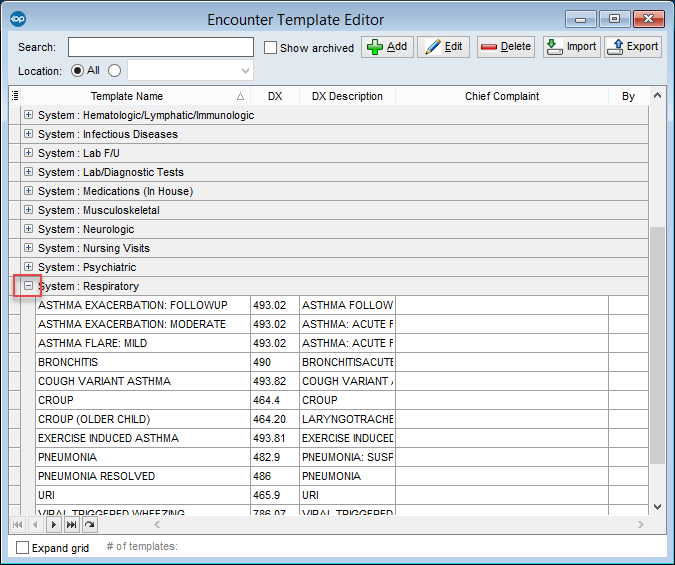Click DX code 486 cell
Screen dimensions: 675x565
point(275,476)
